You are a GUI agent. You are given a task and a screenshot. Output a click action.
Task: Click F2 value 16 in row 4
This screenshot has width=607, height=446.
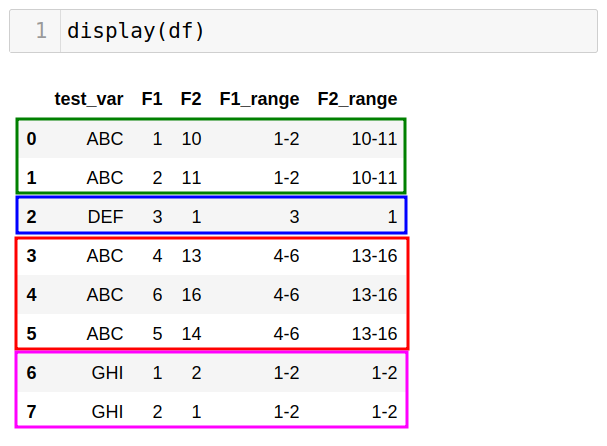coord(192,295)
